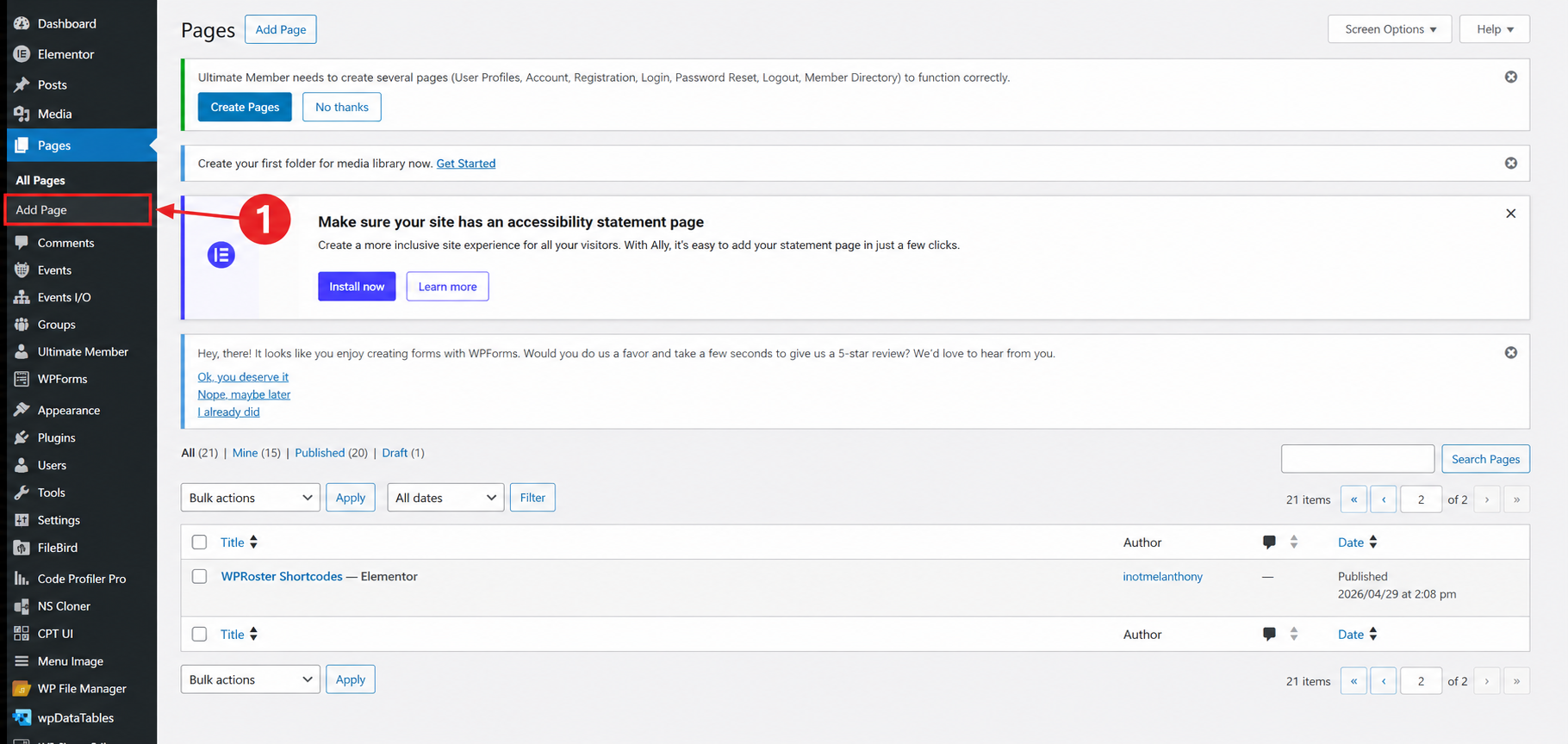Decline with the No thanks button
The width and height of the screenshot is (1568, 744).
342,108
